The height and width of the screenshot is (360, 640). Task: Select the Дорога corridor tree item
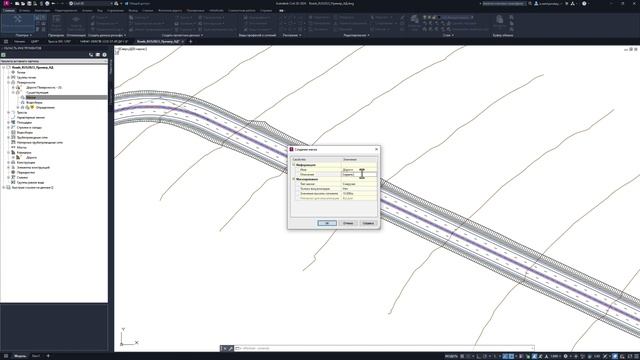31,157
